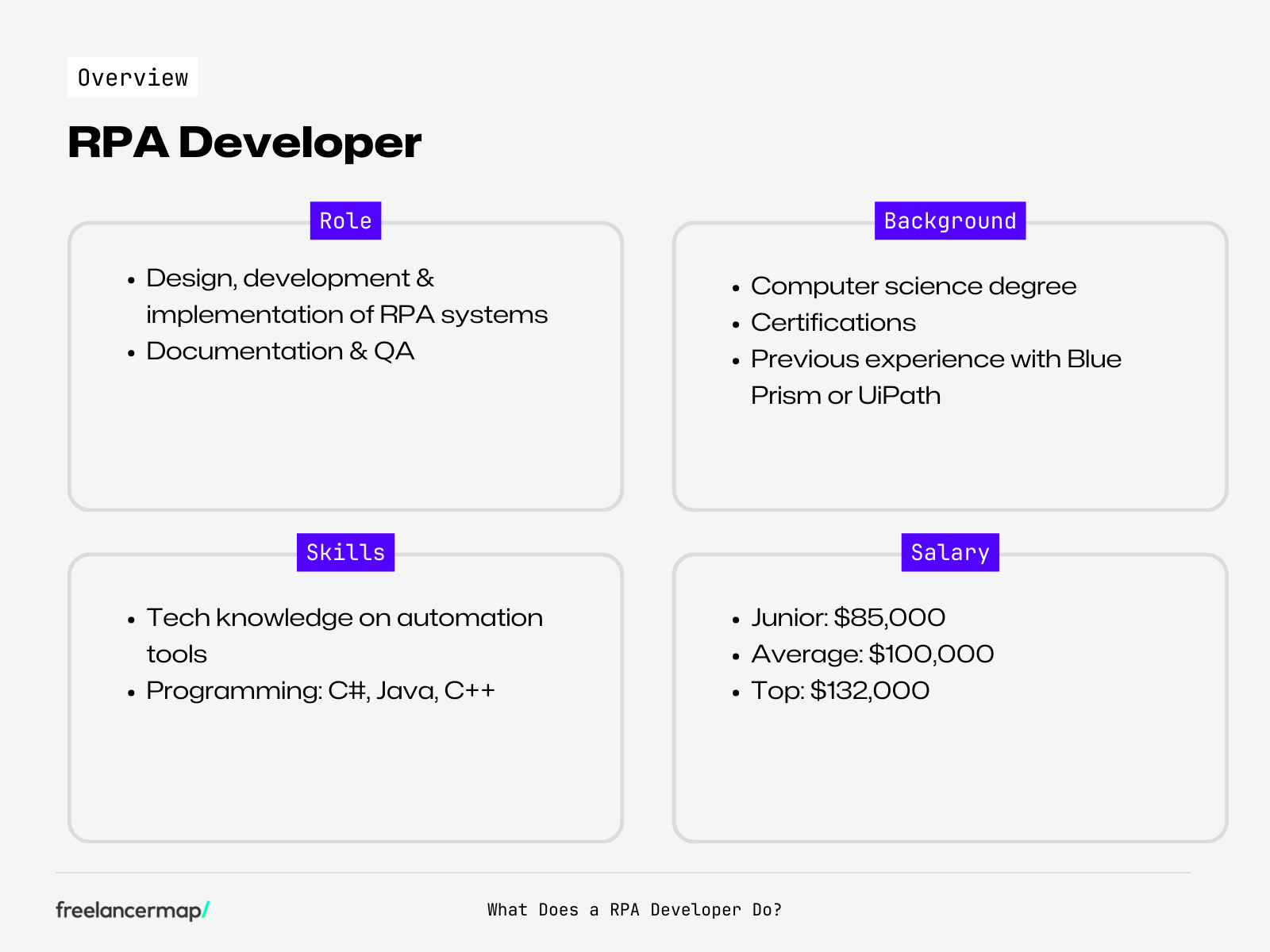Collapse the Skills card
Screen dimensions: 1270x952
pos(347,698)
